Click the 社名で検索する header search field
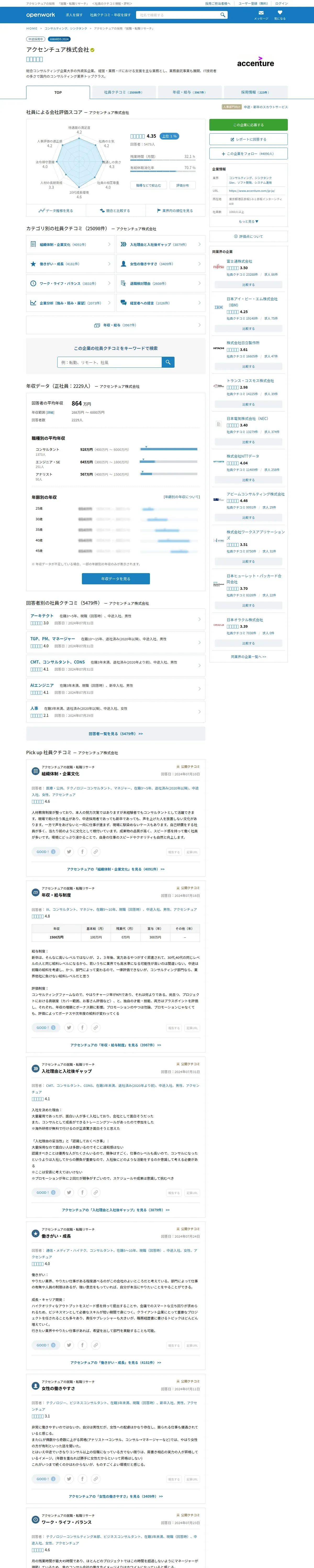Screen dimensions: 314x1568 click(x=177, y=15)
